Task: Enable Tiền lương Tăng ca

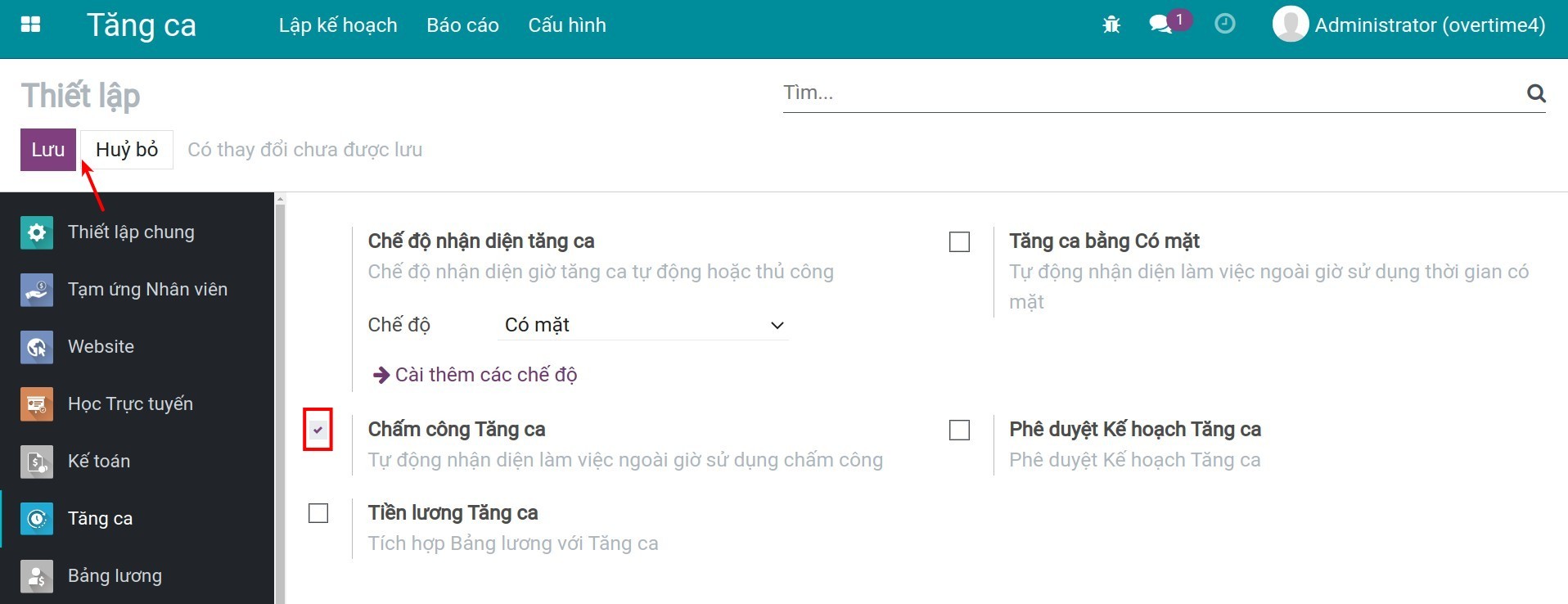Action: [x=318, y=512]
